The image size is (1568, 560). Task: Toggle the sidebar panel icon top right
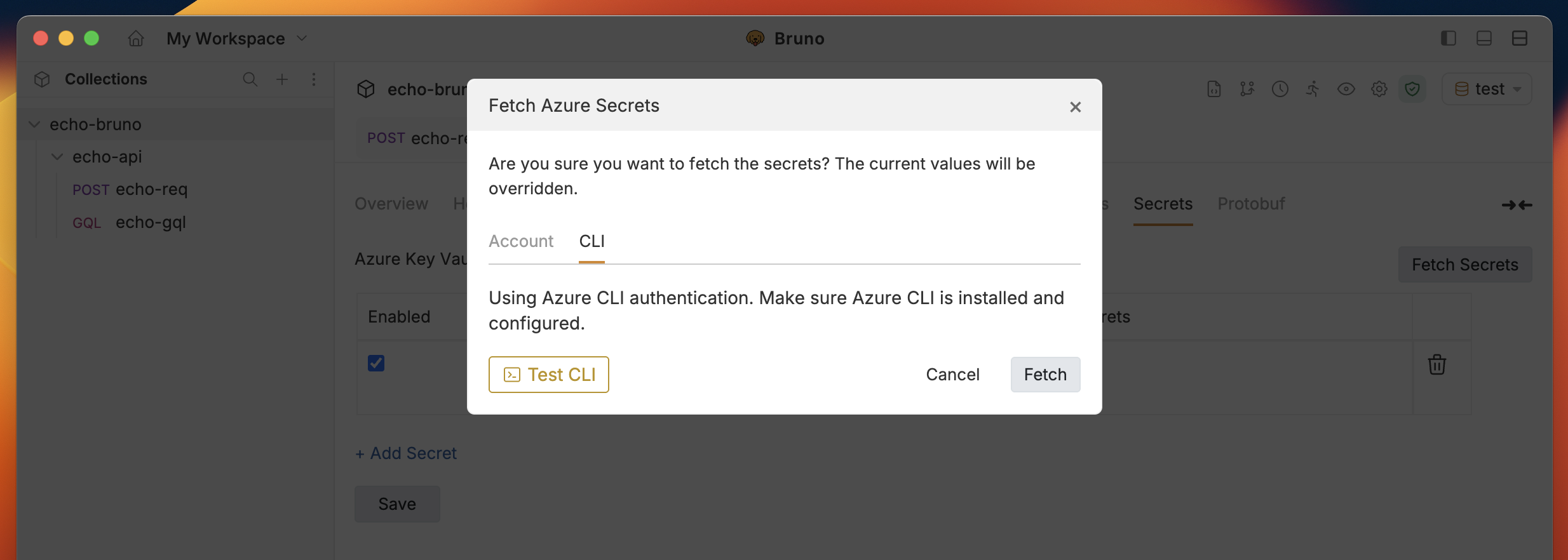pos(1449,38)
